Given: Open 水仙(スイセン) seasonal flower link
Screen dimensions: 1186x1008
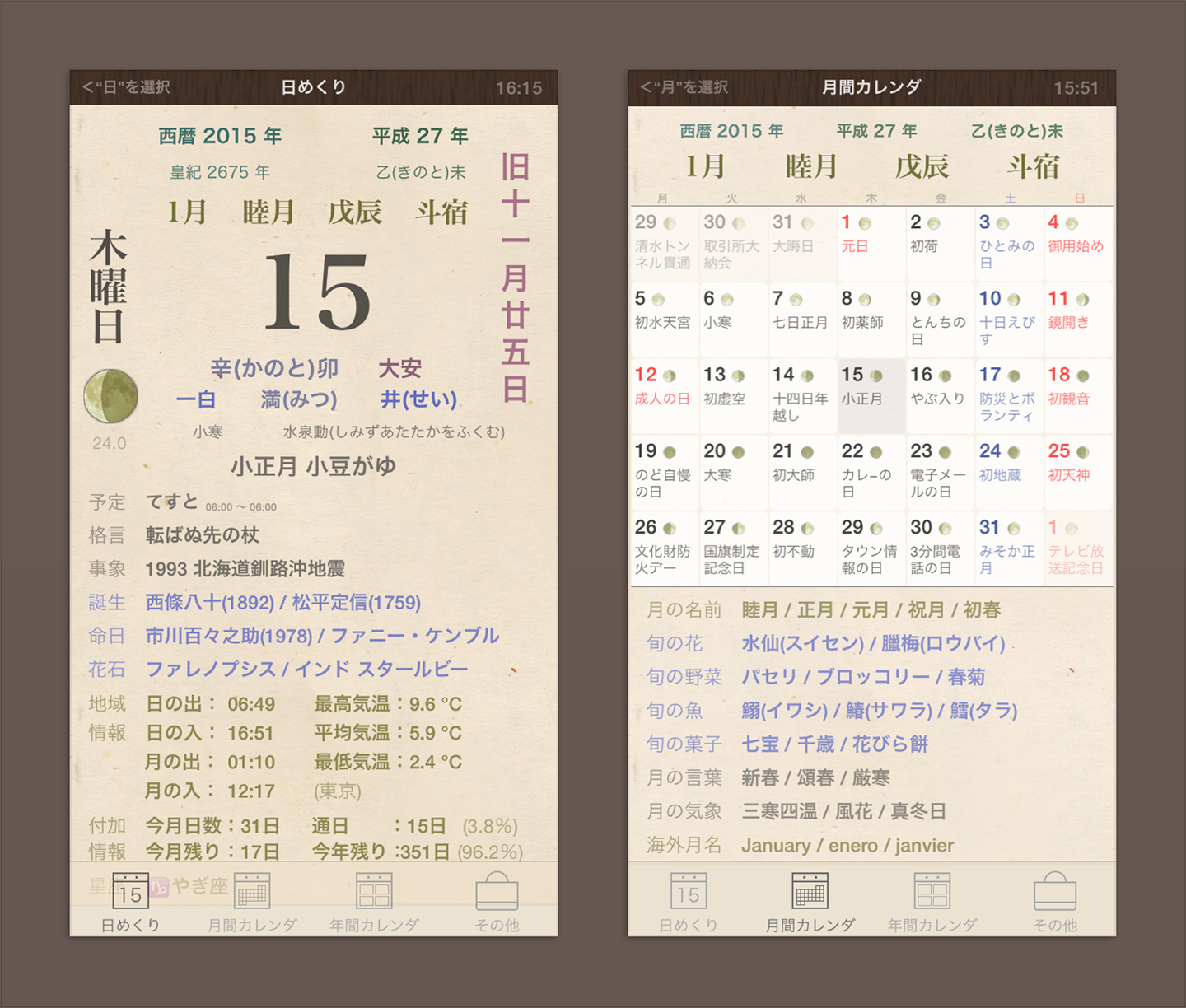Looking at the screenshot, I should click(803, 643).
